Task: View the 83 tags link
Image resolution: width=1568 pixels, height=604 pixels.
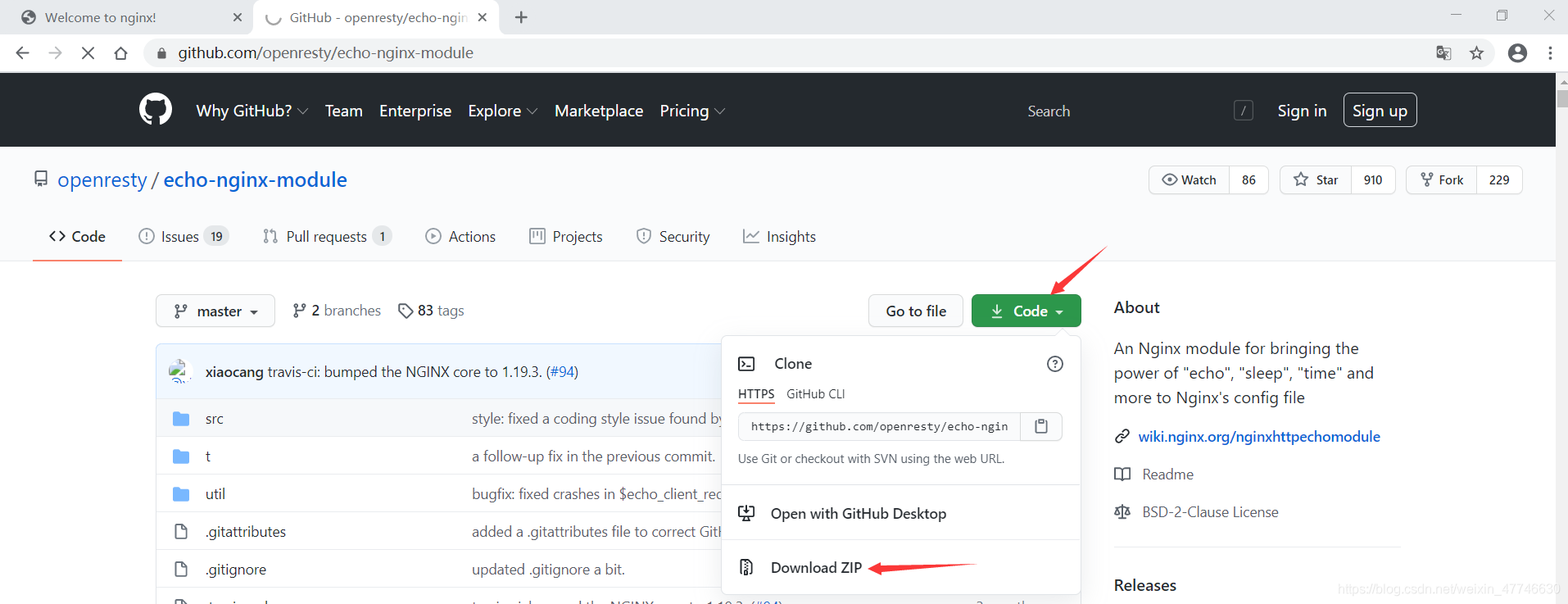Action: pyautogui.click(x=431, y=311)
